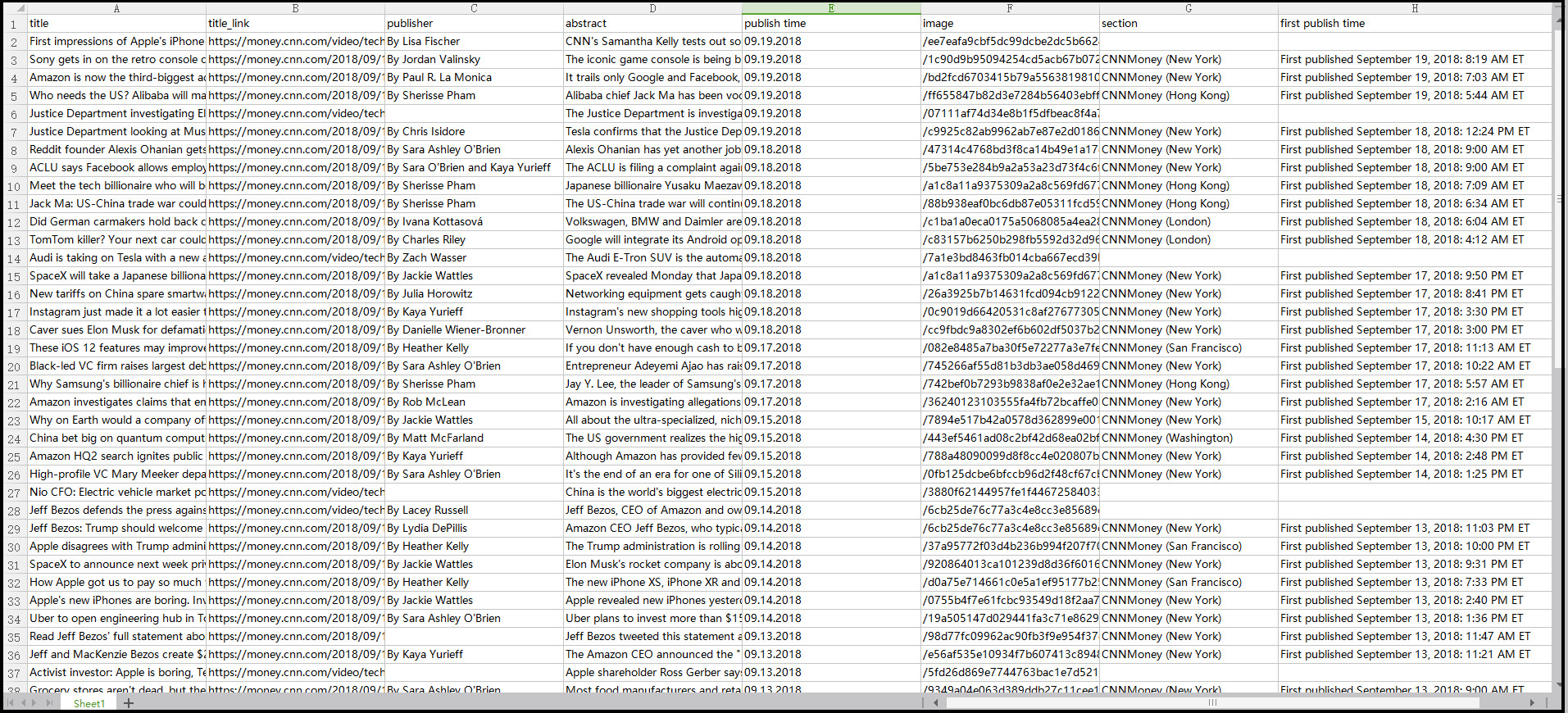Open the Jack Ma US-China trade war link
1568x713 pixels.
295,204
